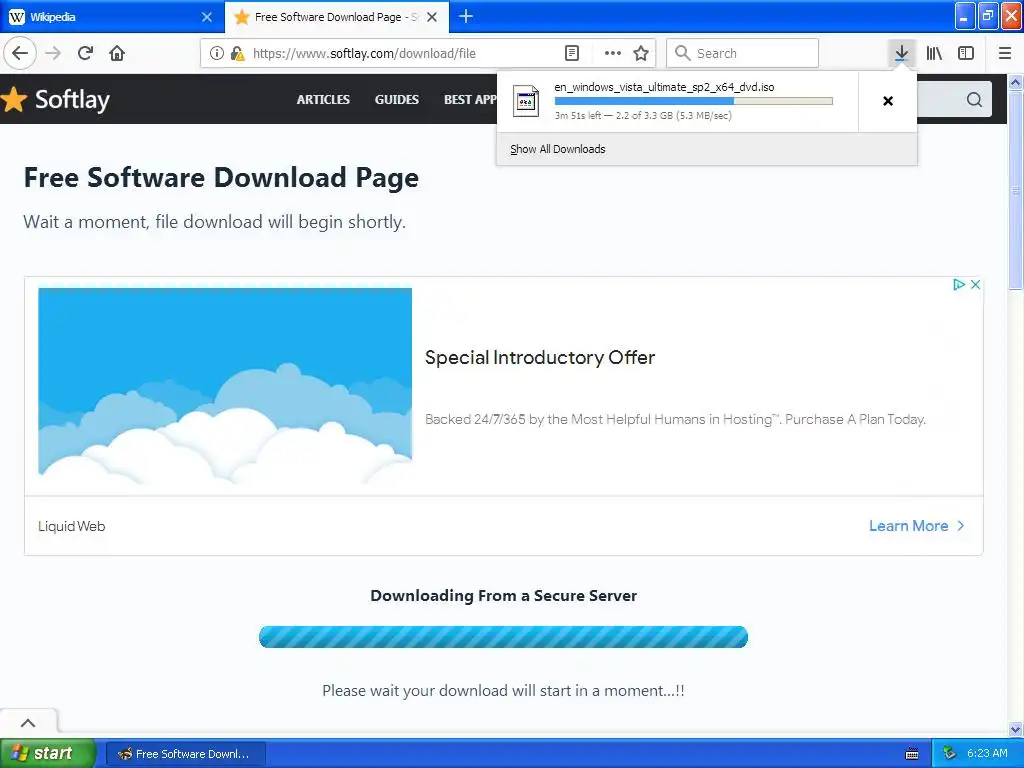Click the ISO file icon in downloads
Image resolution: width=1024 pixels, height=768 pixels.
coord(526,101)
